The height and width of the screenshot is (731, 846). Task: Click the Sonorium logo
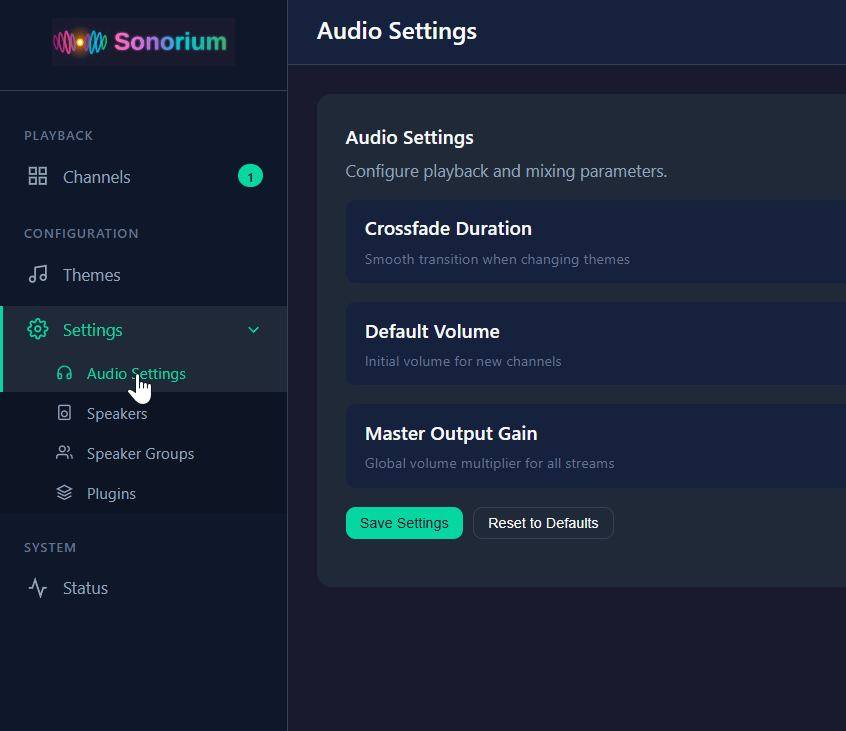click(x=143, y=42)
